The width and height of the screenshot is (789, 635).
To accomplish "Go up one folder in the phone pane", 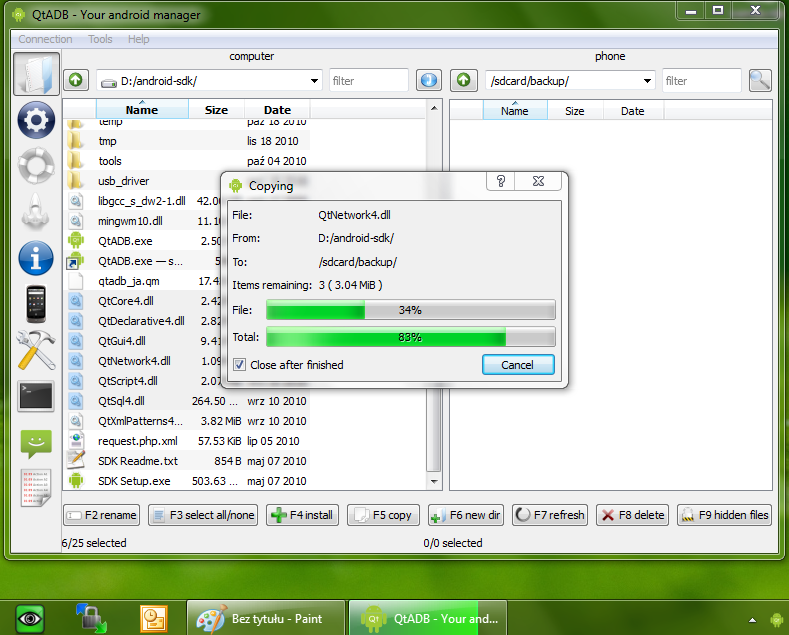I will coord(463,80).
